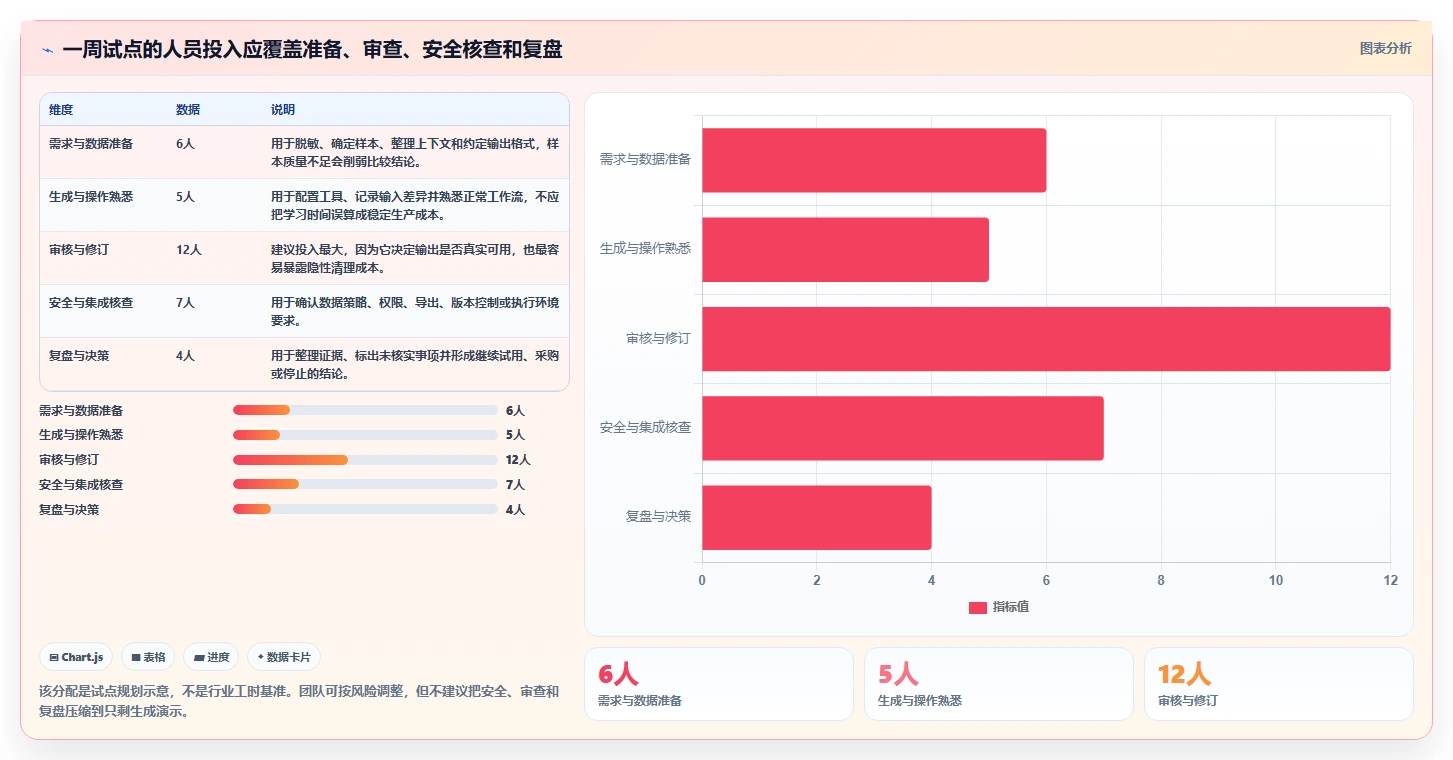Click the 生成与操作熟悉 y-axis label on chart
This screenshot has height=760, width=1453.
tap(645, 248)
